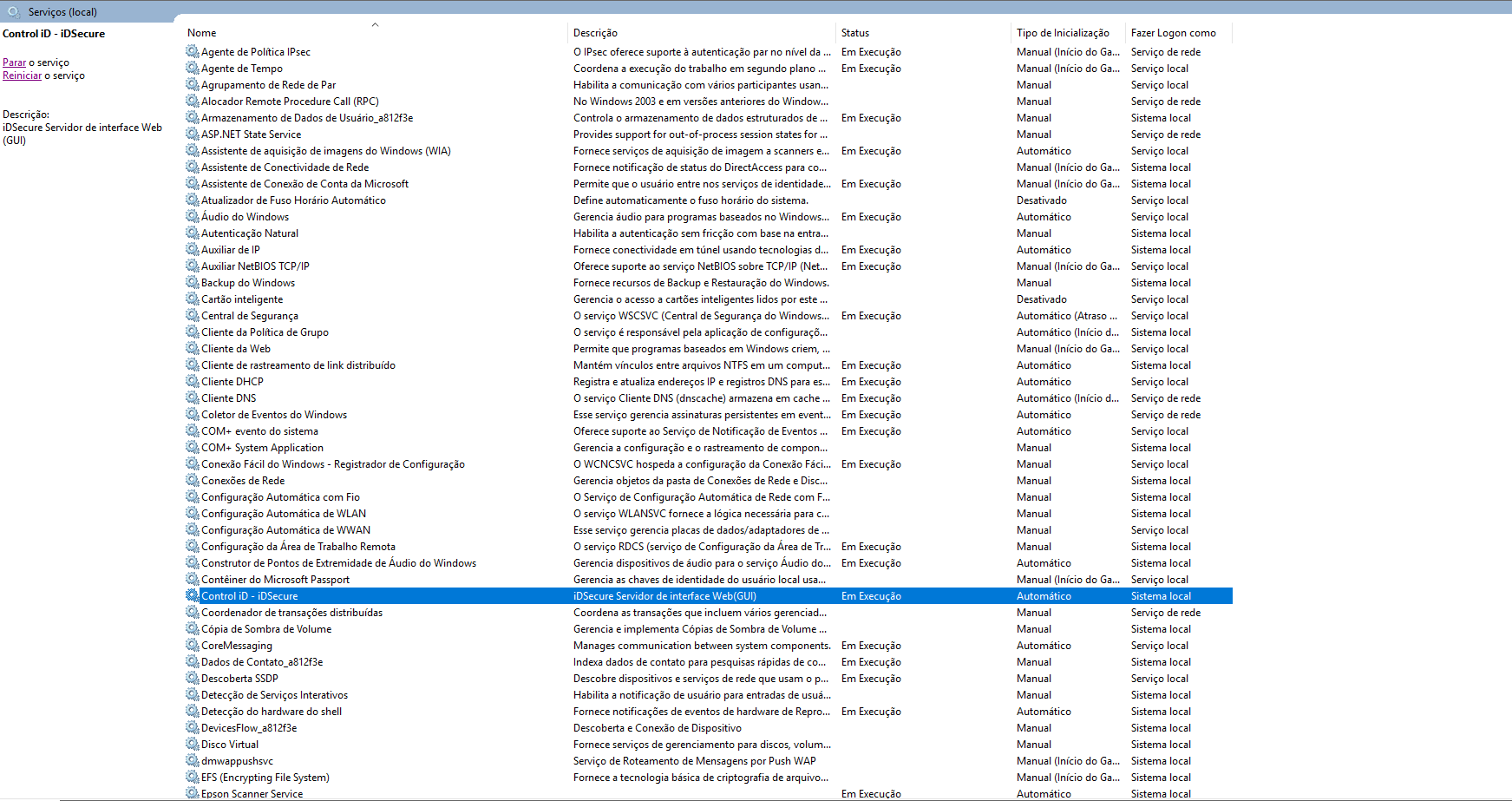
Task: Select Dados de Contato_a812f3e
Action: [x=262, y=662]
